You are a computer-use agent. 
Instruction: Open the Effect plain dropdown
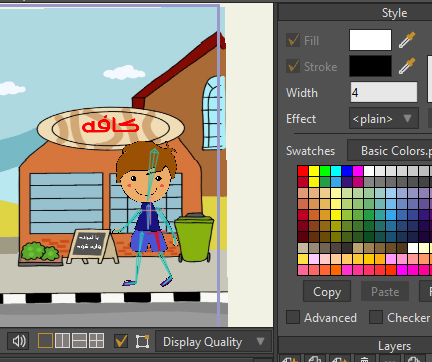coord(384,118)
